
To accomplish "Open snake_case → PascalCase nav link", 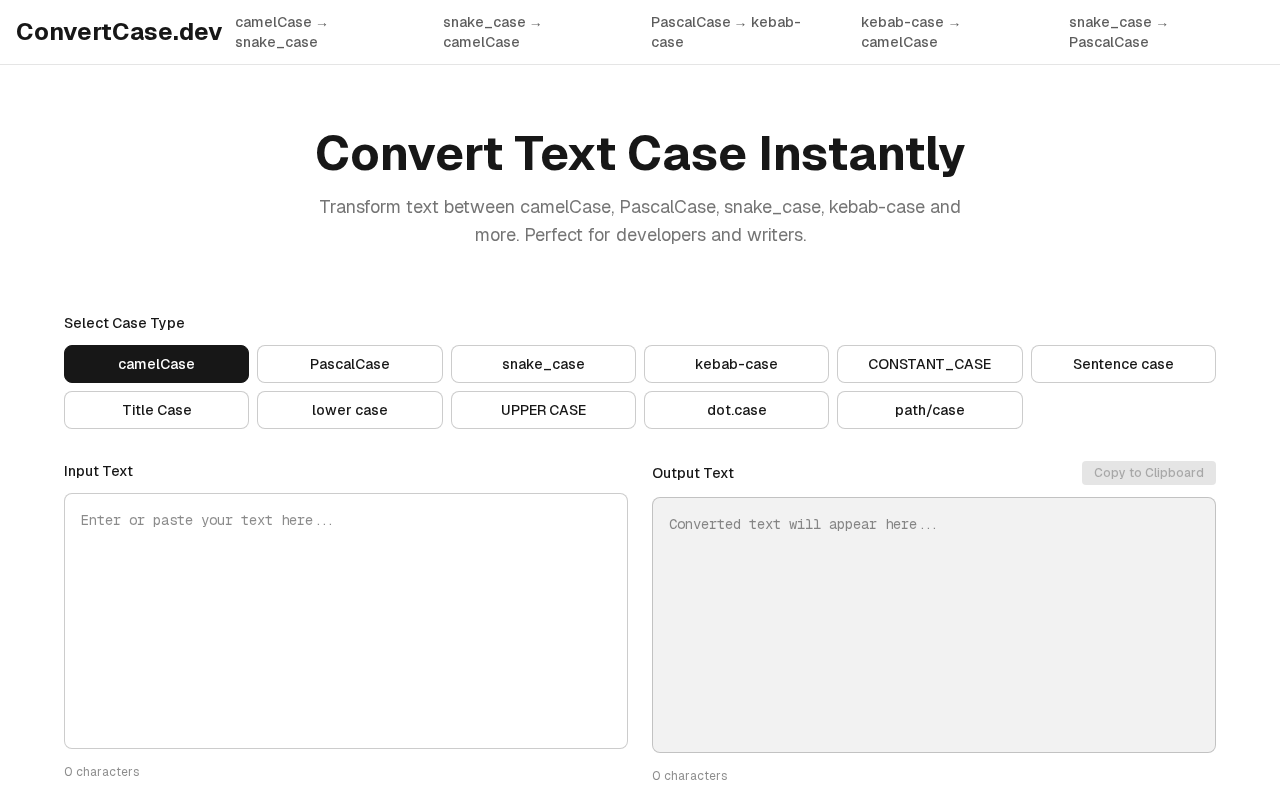I will (x=1119, y=32).
